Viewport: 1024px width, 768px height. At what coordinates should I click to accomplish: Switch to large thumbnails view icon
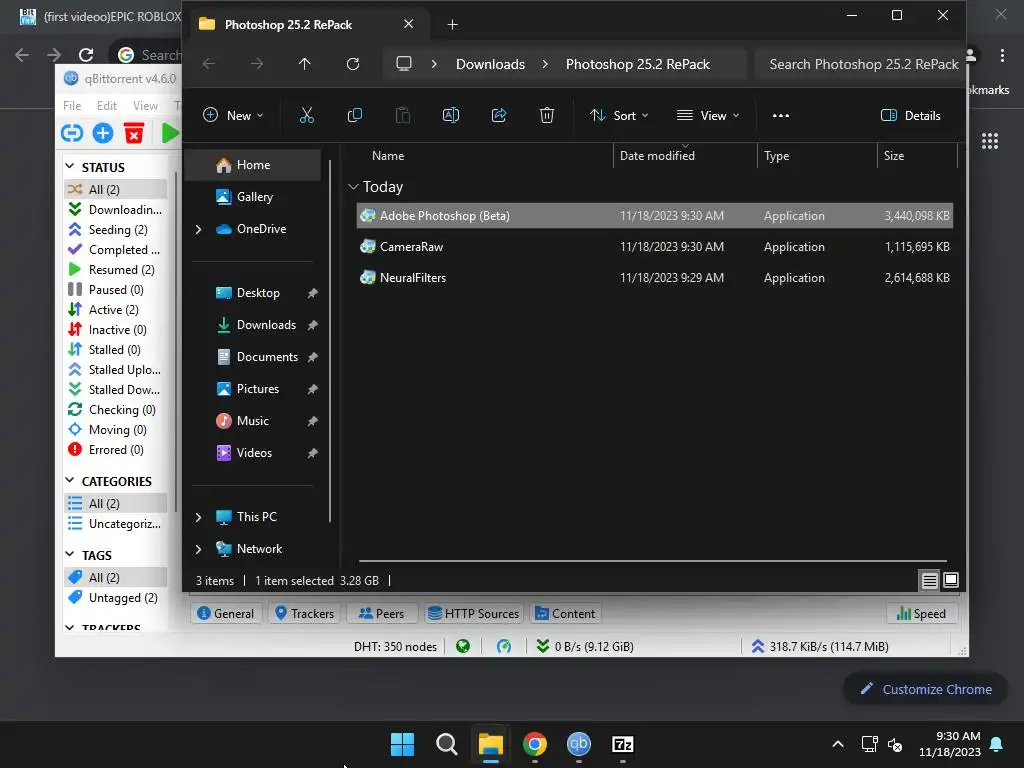pyautogui.click(x=951, y=580)
